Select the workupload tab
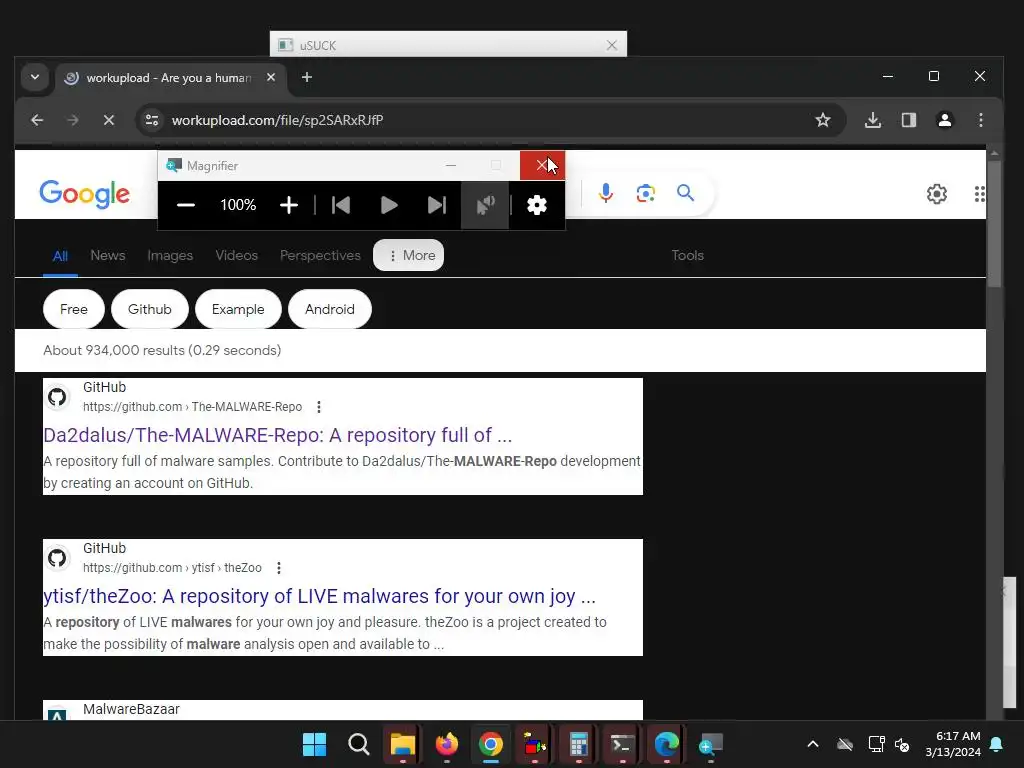Viewport: 1024px width, 768px height. 169,78
